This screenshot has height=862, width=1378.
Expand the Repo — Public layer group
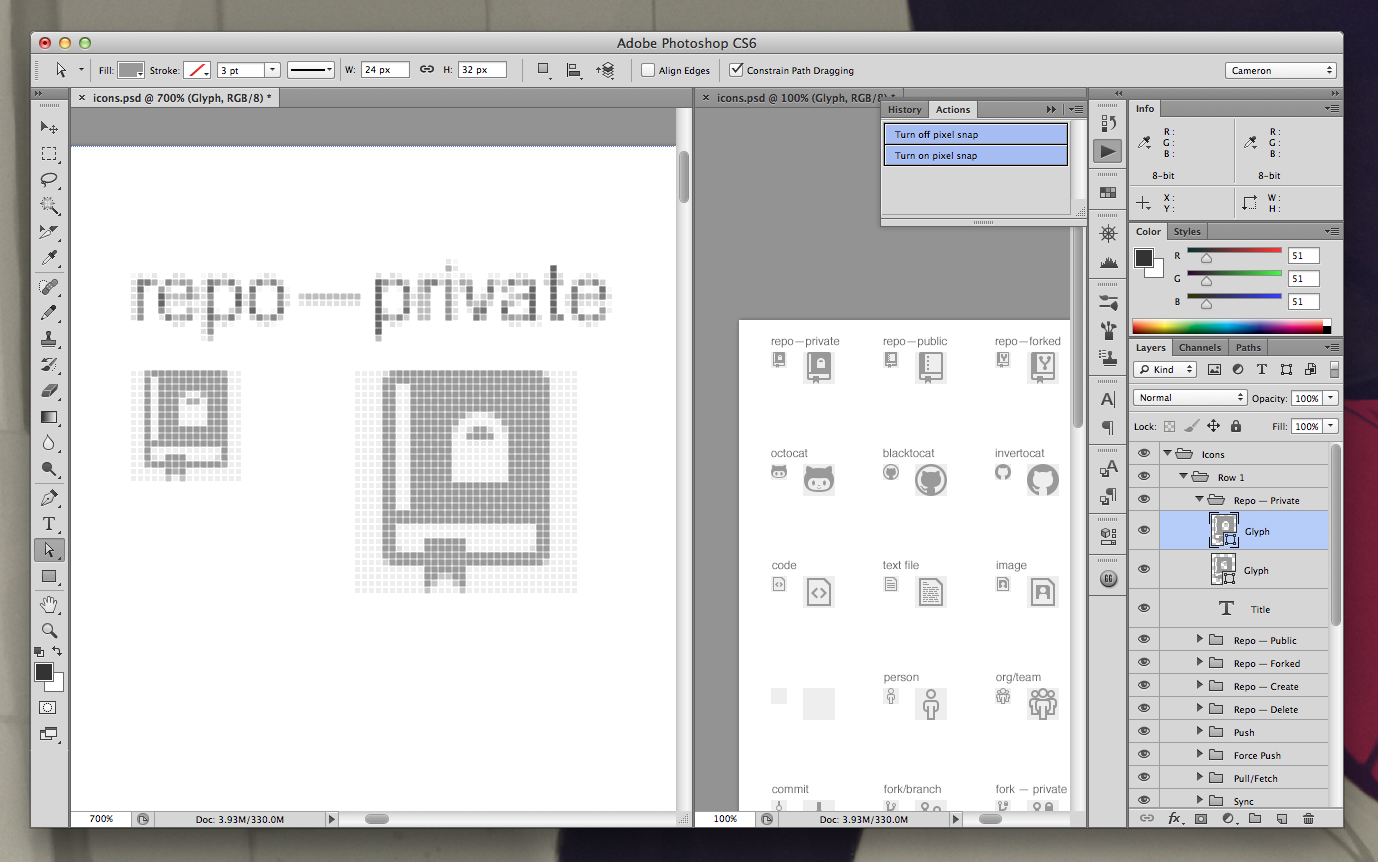point(1199,640)
